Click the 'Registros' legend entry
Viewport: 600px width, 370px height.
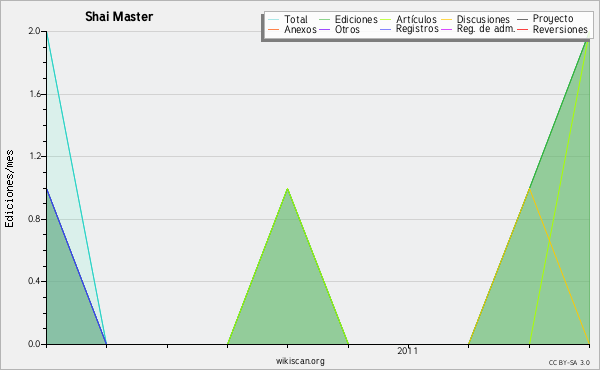pos(417,29)
